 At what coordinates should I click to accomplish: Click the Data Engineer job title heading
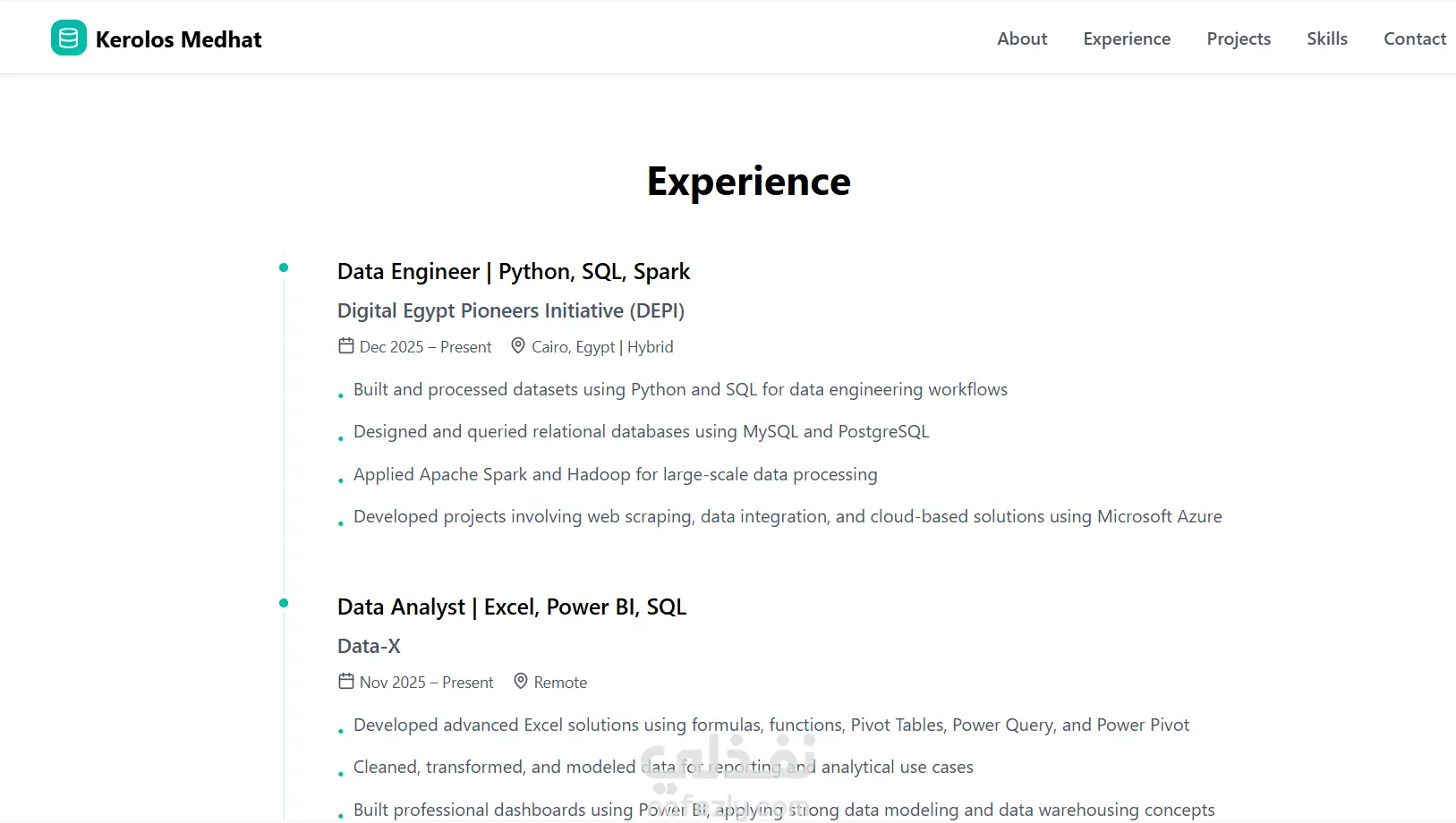coord(514,271)
